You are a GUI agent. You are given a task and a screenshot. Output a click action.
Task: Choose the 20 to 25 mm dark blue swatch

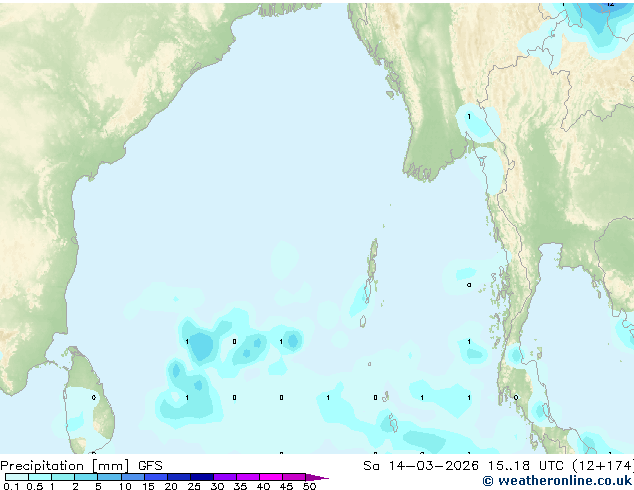(178, 477)
